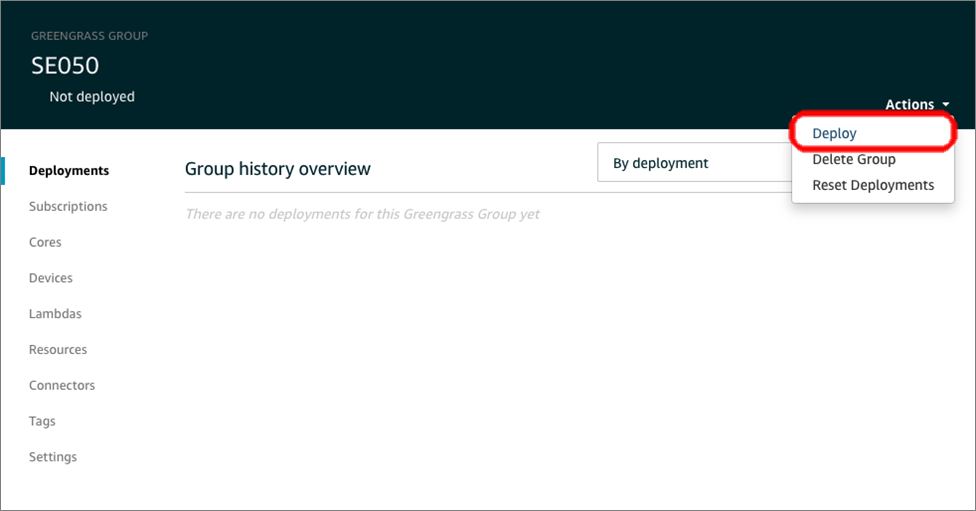976x511 pixels.
Task: Click the Actions dropdown caret arrow
Action: pos(946,105)
